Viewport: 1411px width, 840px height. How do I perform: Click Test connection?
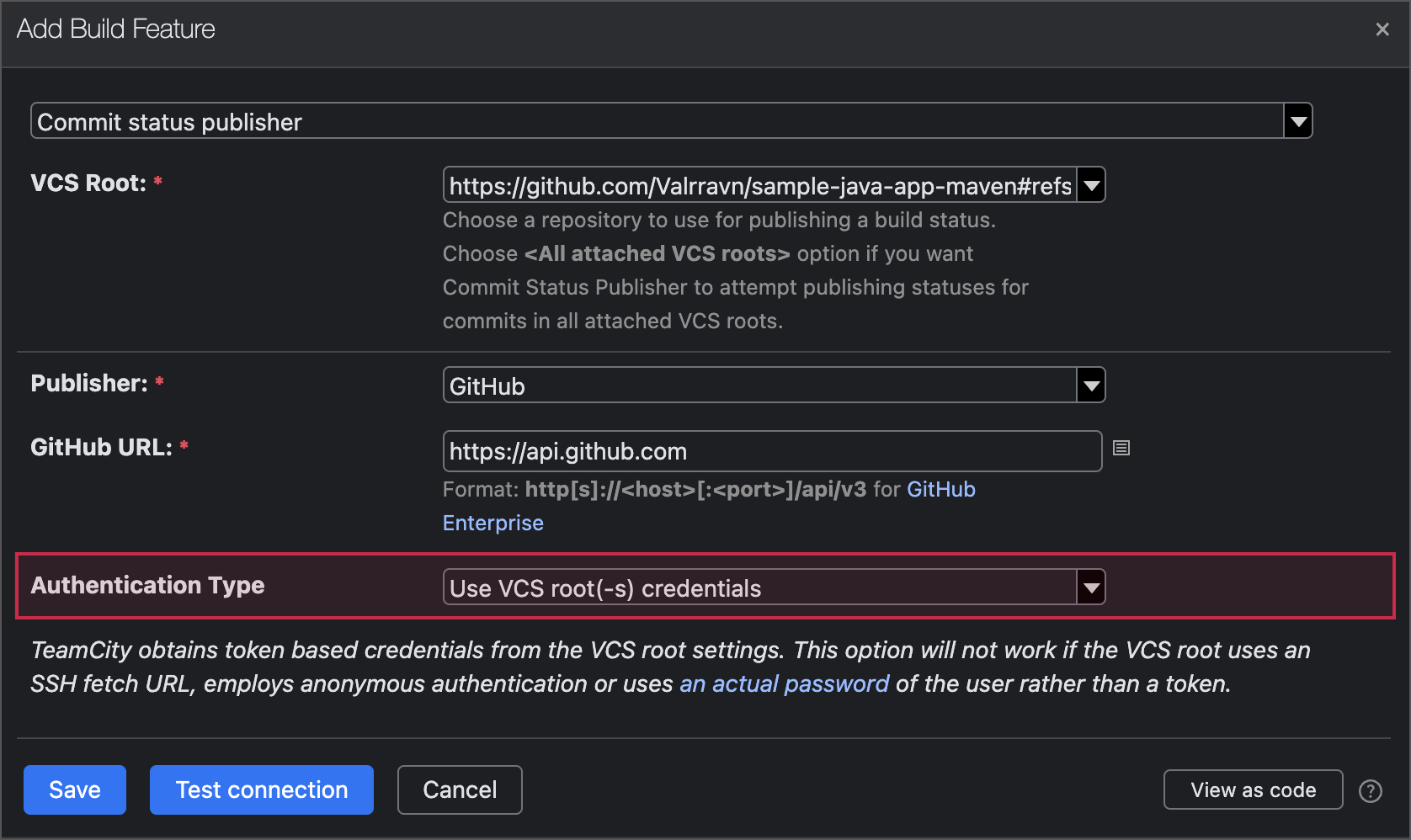261,789
